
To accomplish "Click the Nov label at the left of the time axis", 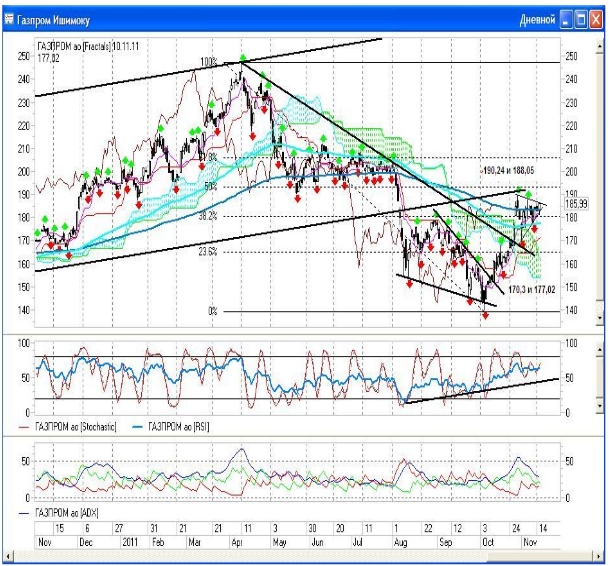I will (x=45, y=542).
